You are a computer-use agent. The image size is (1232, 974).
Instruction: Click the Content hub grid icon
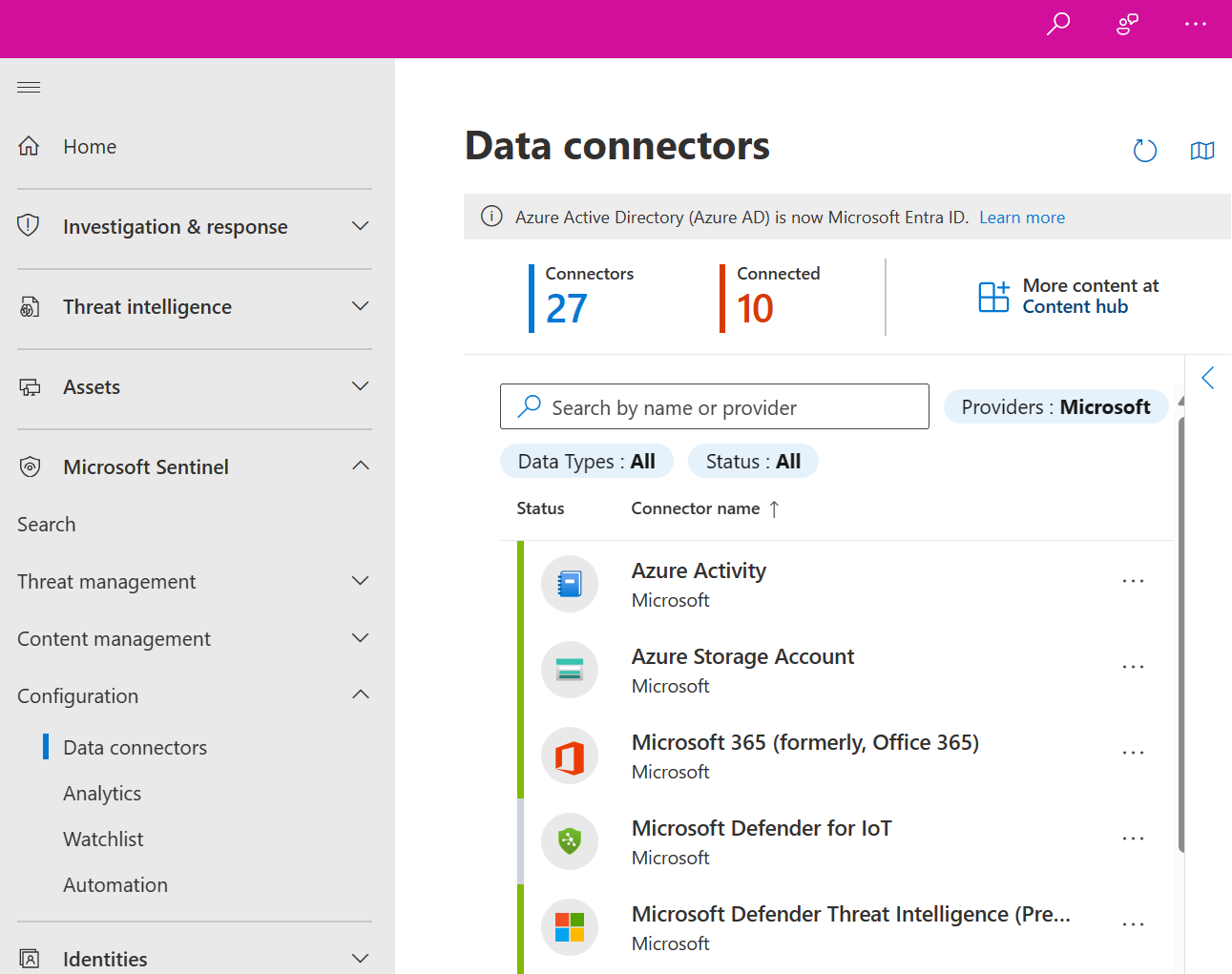click(993, 297)
